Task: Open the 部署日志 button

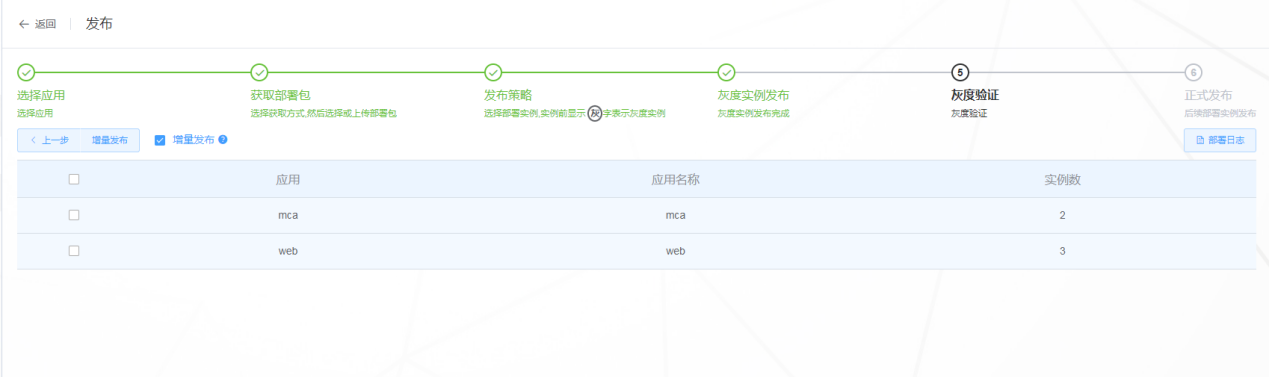Action: click(1219, 140)
